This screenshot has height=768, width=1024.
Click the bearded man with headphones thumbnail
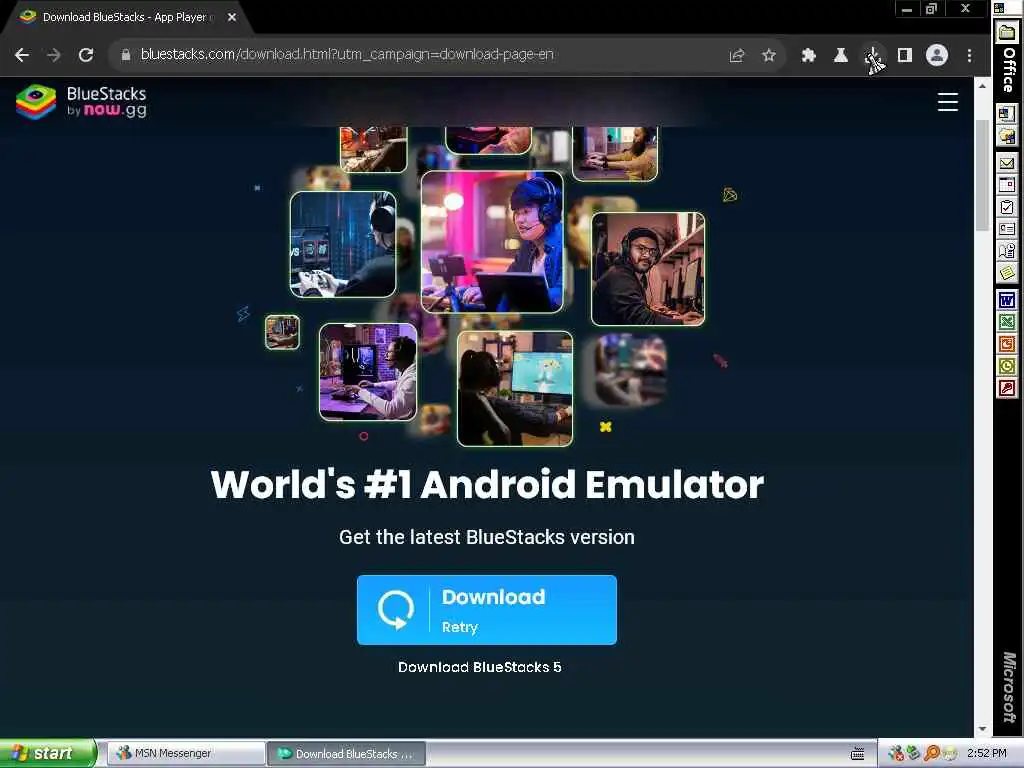tap(648, 268)
